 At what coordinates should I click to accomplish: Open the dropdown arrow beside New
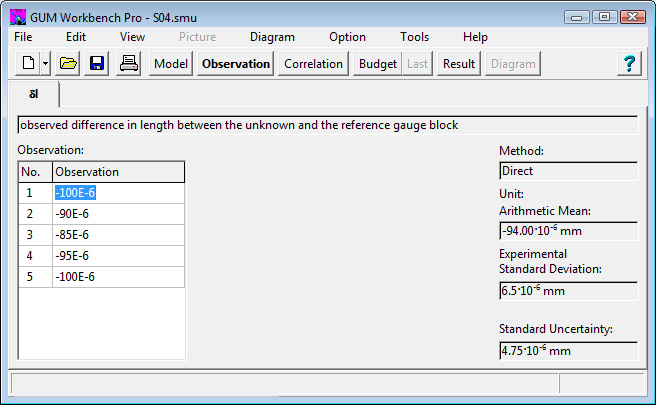coord(46,64)
